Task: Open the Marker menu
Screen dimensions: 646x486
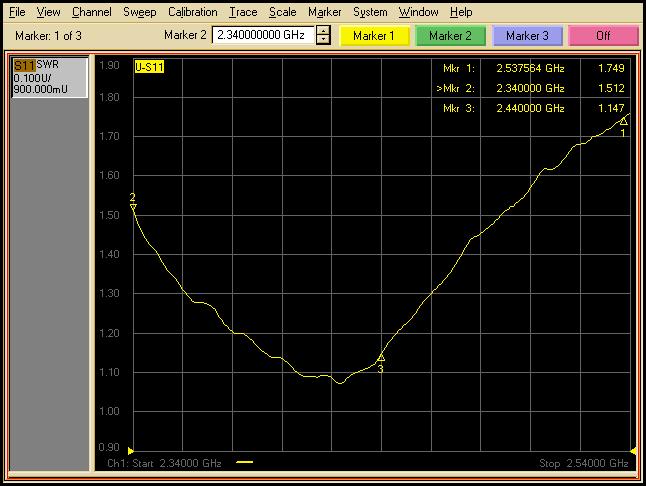Action: click(x=324, y=12)
